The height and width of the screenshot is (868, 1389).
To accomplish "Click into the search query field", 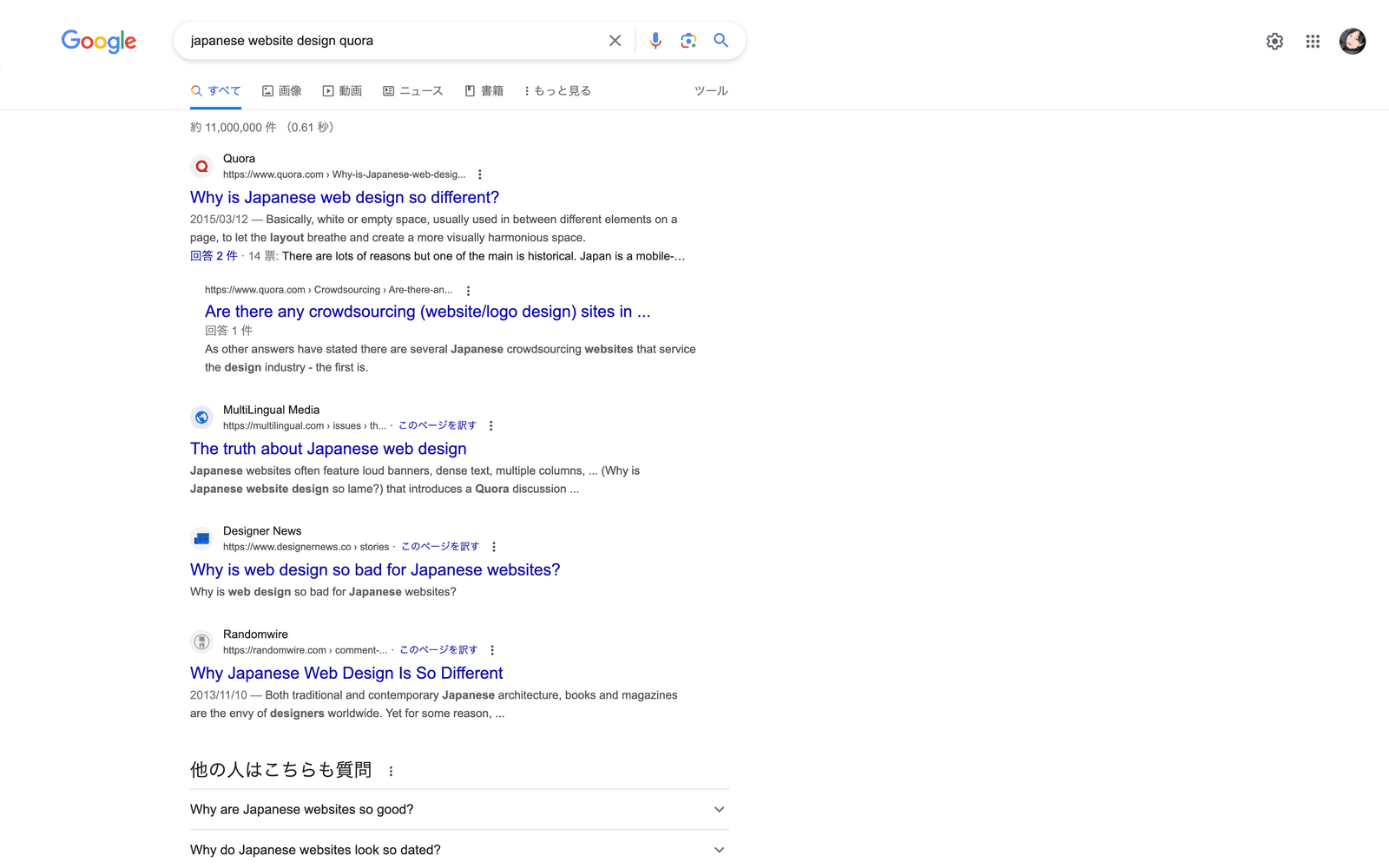I will click(391, 41).
